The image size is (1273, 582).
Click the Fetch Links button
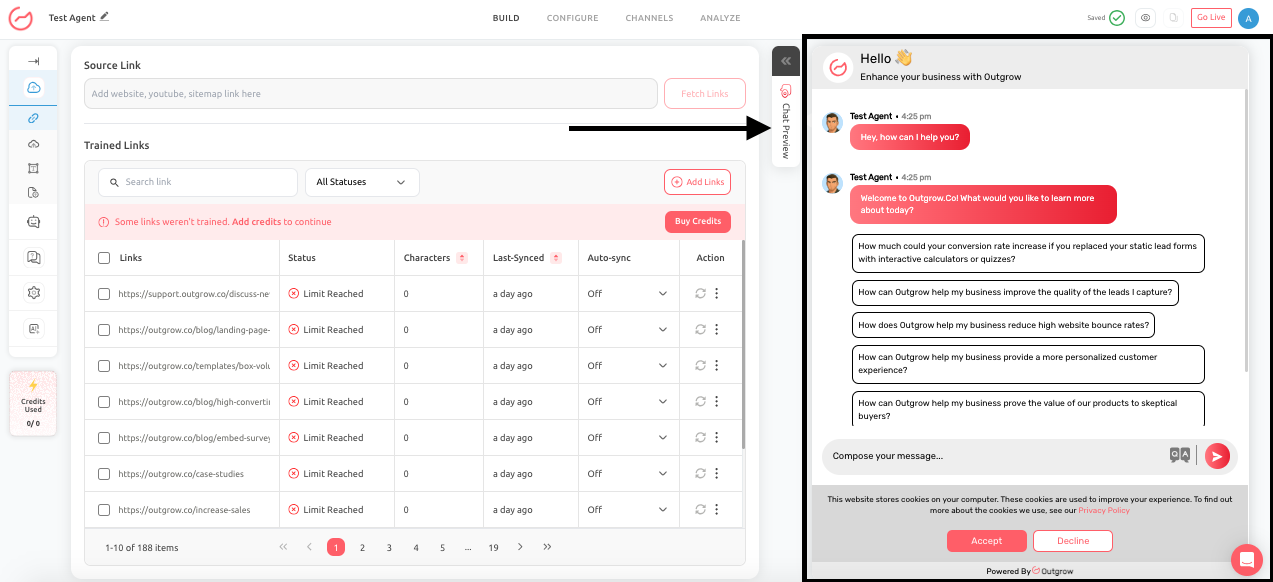[705, 93]
